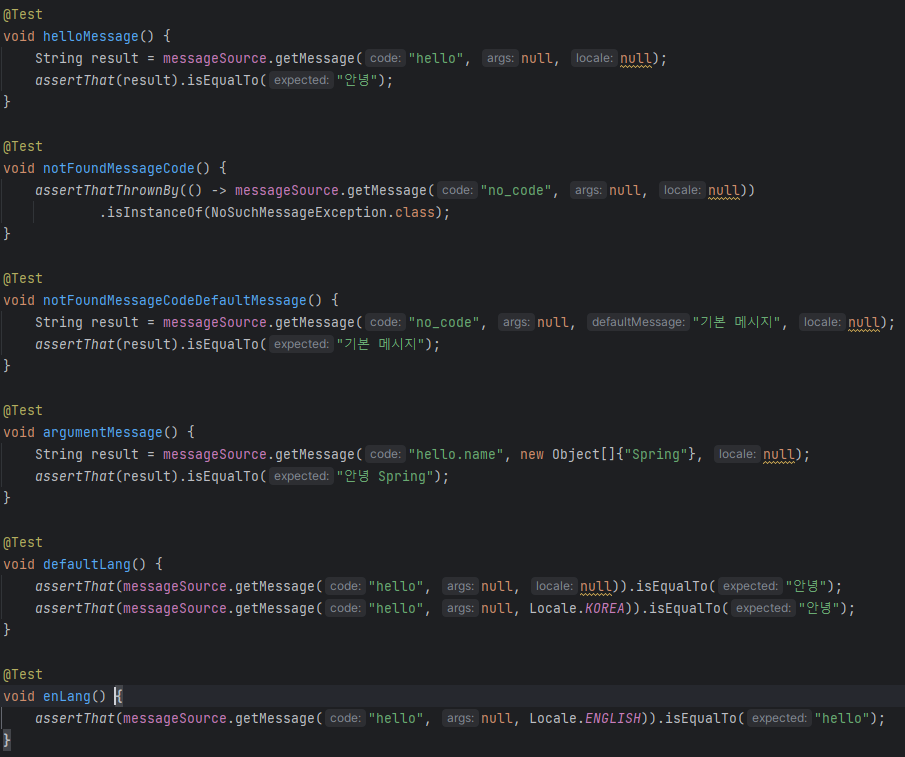The image size is (905, 757).
Task: Click "hello" after expected hint in enLang
Action: (842, 719)
